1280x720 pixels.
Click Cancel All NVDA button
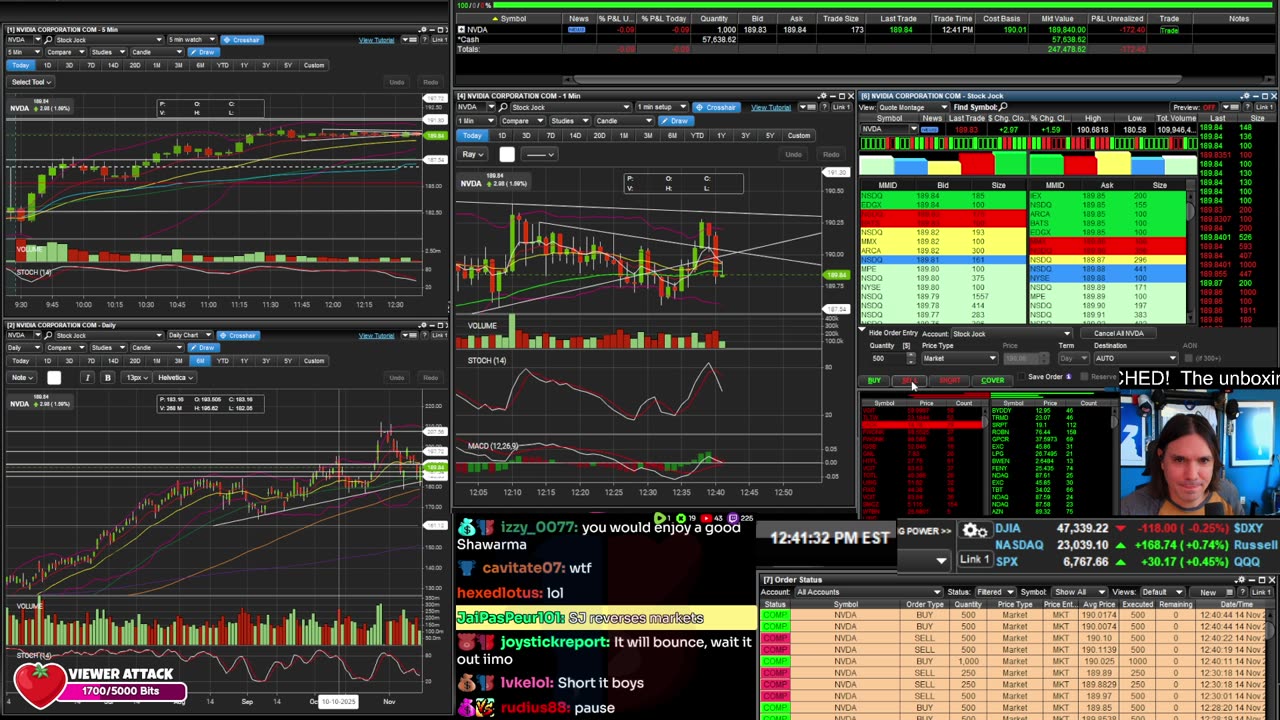click(x=1118, y=333)
